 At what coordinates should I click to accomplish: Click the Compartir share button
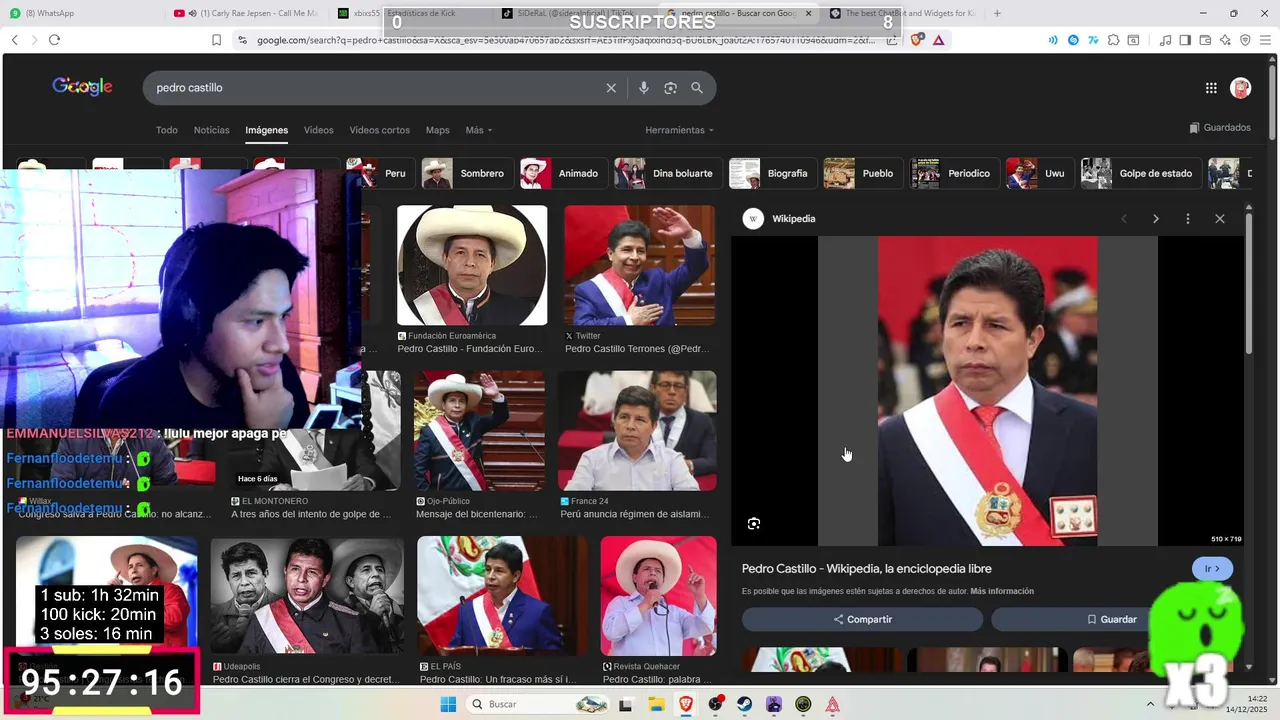click(863, 619)
